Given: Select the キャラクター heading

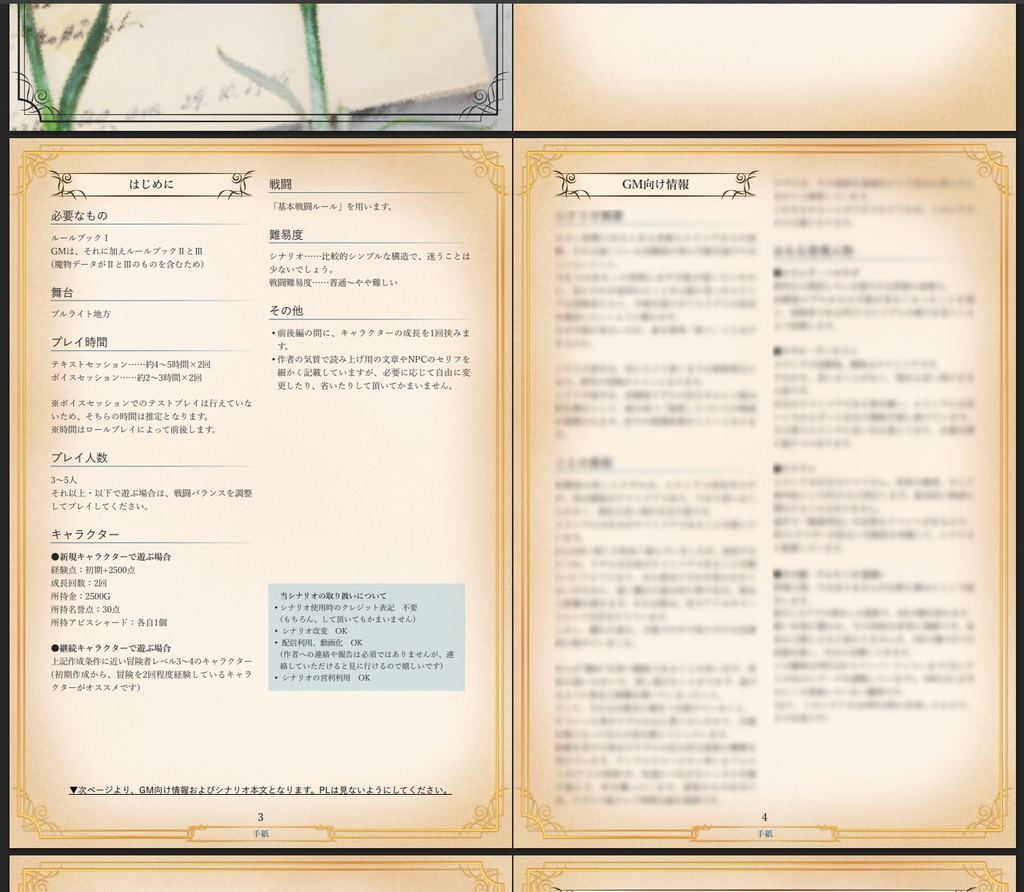Looking at the screenshot, I should click(x=85, y=534).
